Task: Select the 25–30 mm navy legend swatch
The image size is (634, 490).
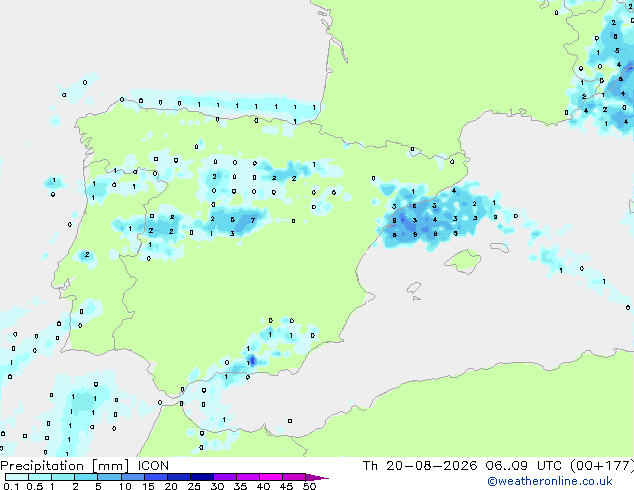Action: coord(201,477)
